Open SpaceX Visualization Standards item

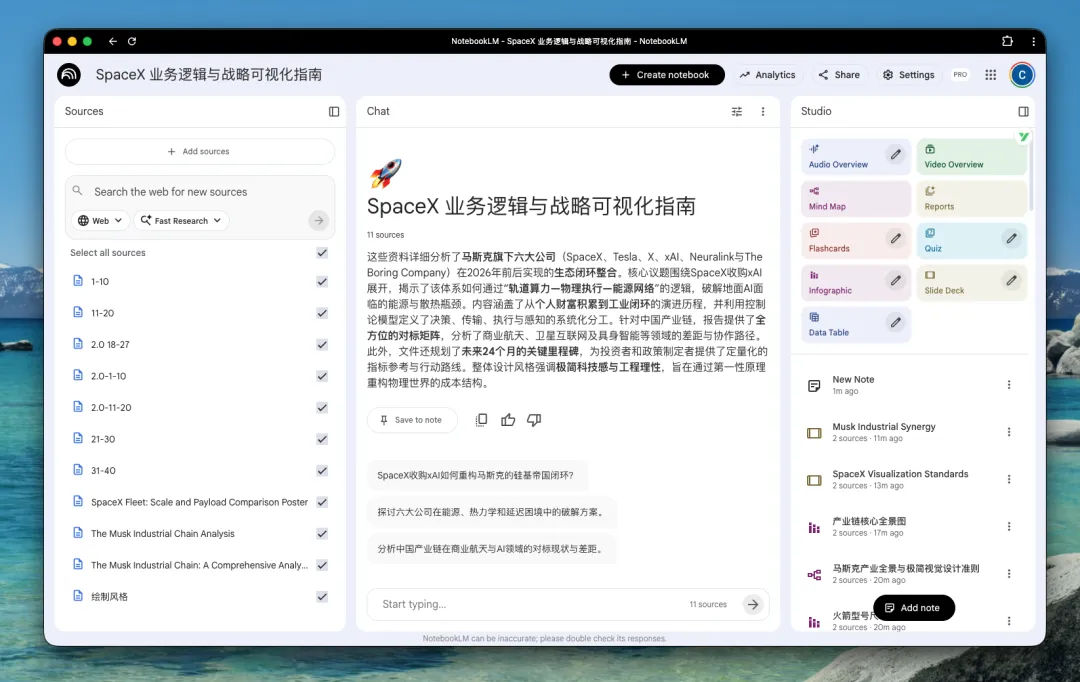[900, 479]
